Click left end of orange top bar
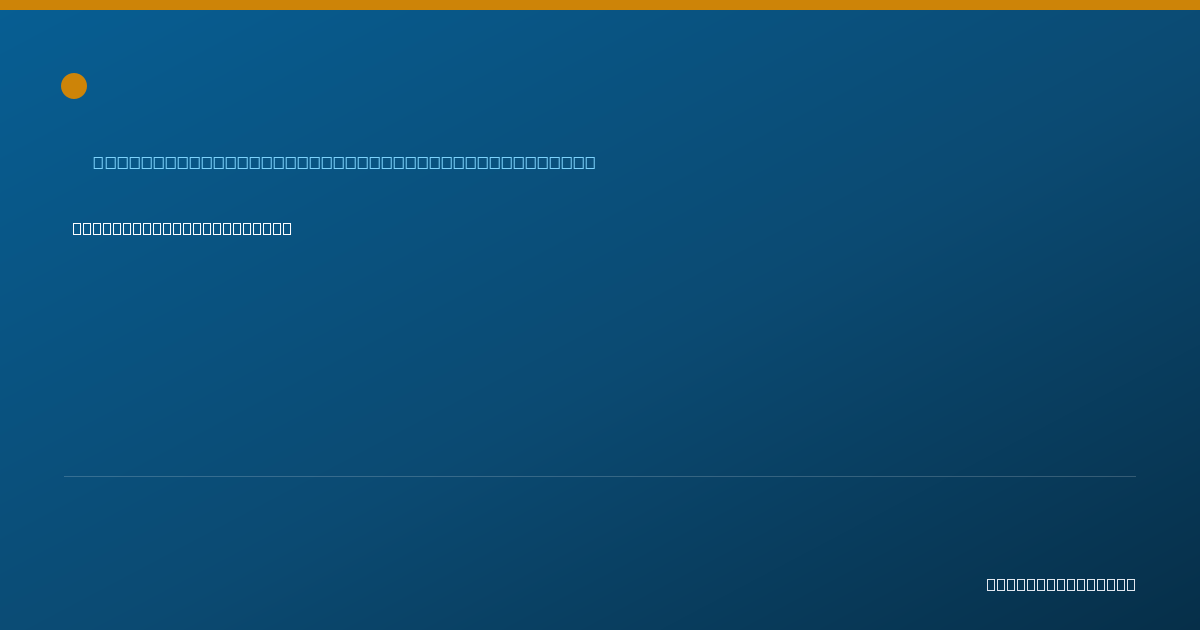This screenshot has height=630, width=1200. tap(3, 5)
